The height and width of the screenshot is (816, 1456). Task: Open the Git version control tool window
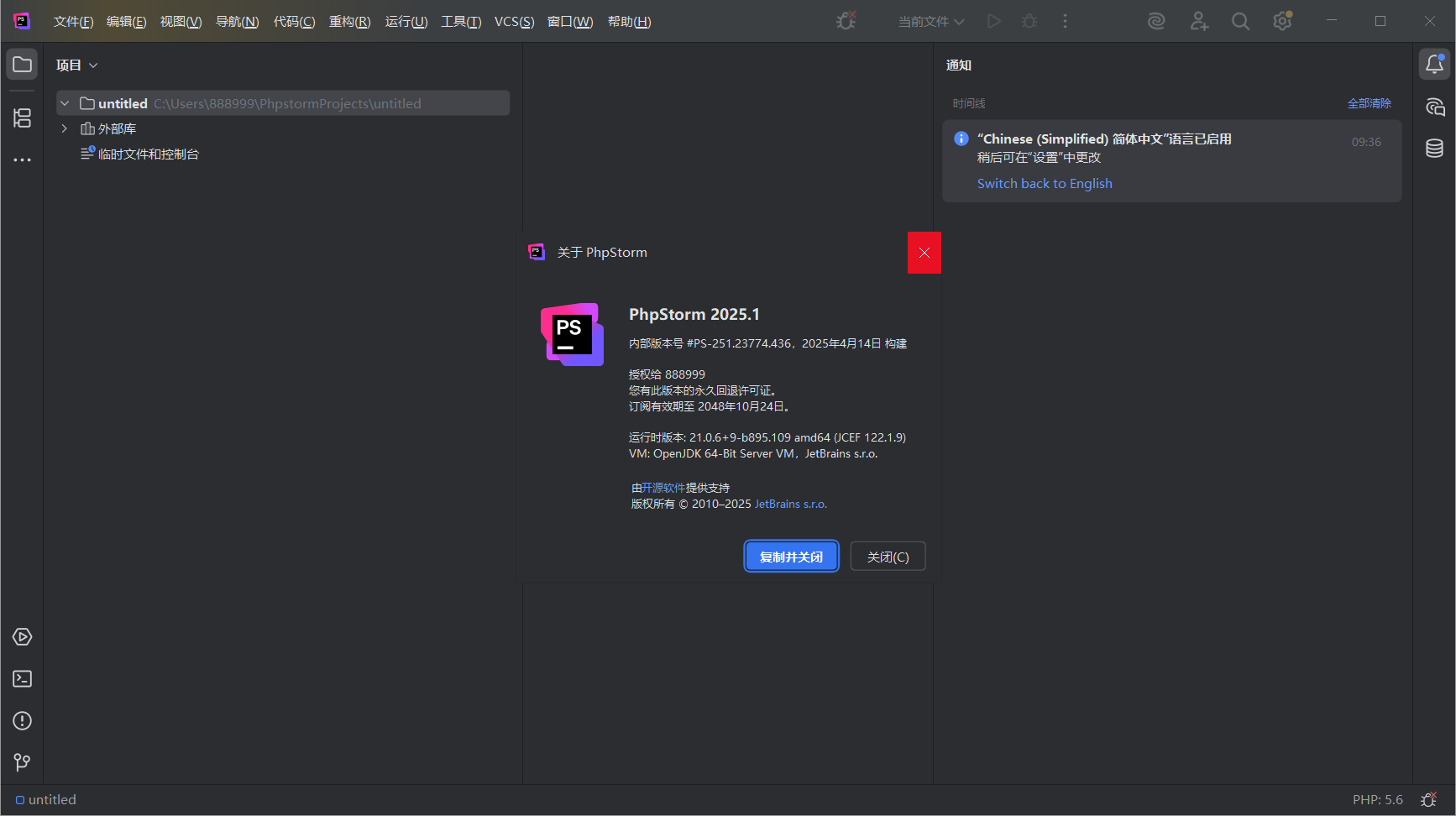[22, 762]
